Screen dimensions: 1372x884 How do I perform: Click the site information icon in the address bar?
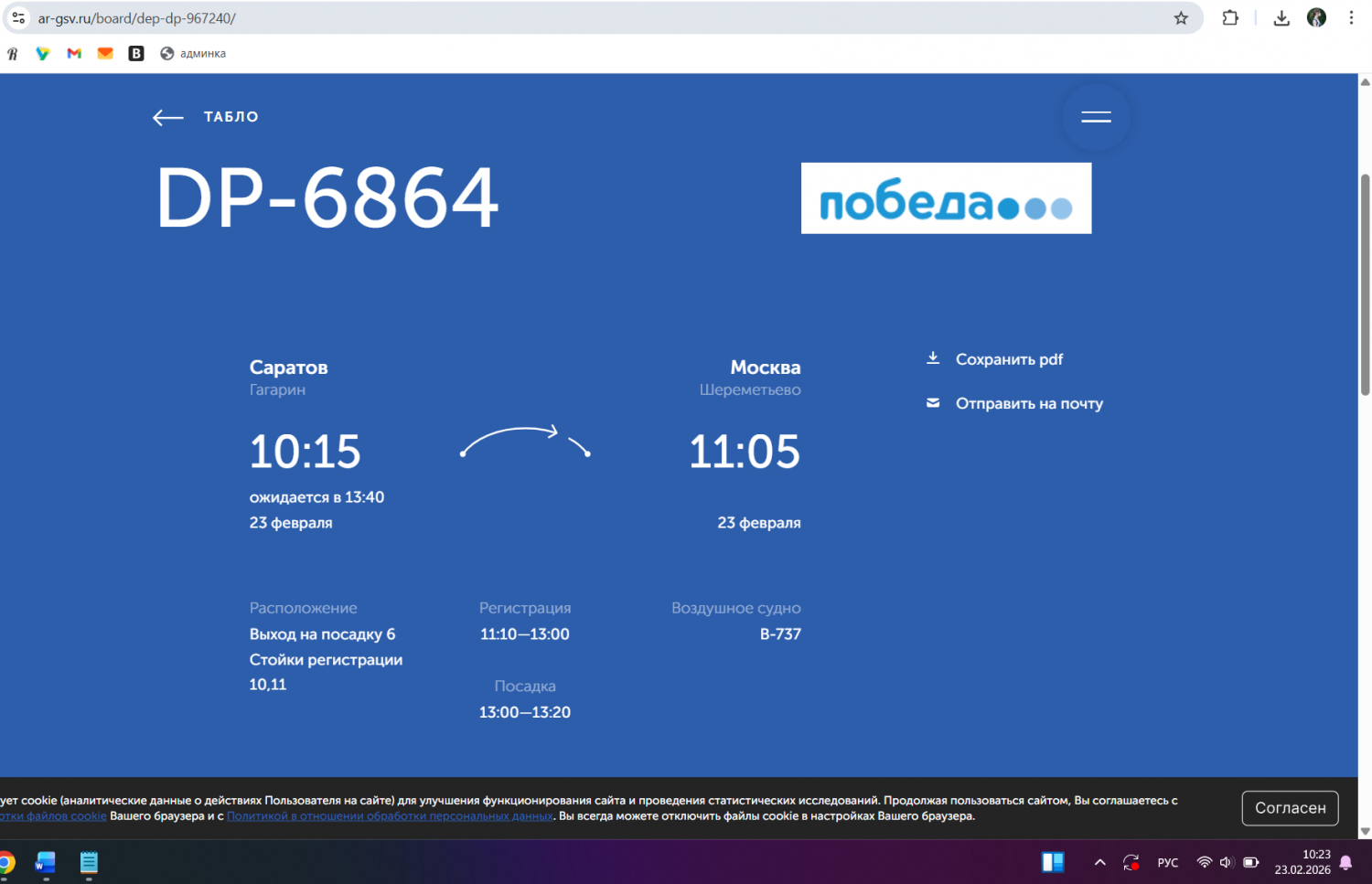[18, 18]
